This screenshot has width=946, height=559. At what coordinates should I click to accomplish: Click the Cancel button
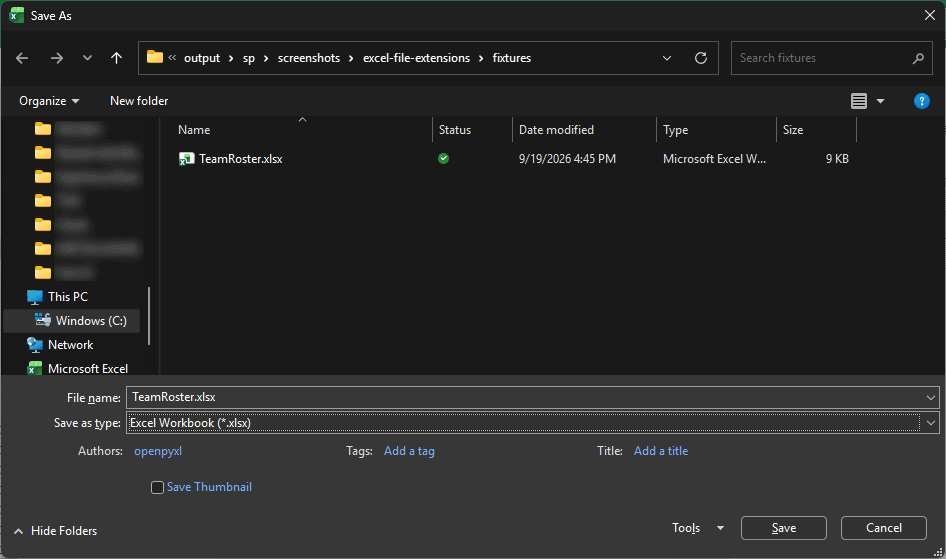click(x=884, y=528)
